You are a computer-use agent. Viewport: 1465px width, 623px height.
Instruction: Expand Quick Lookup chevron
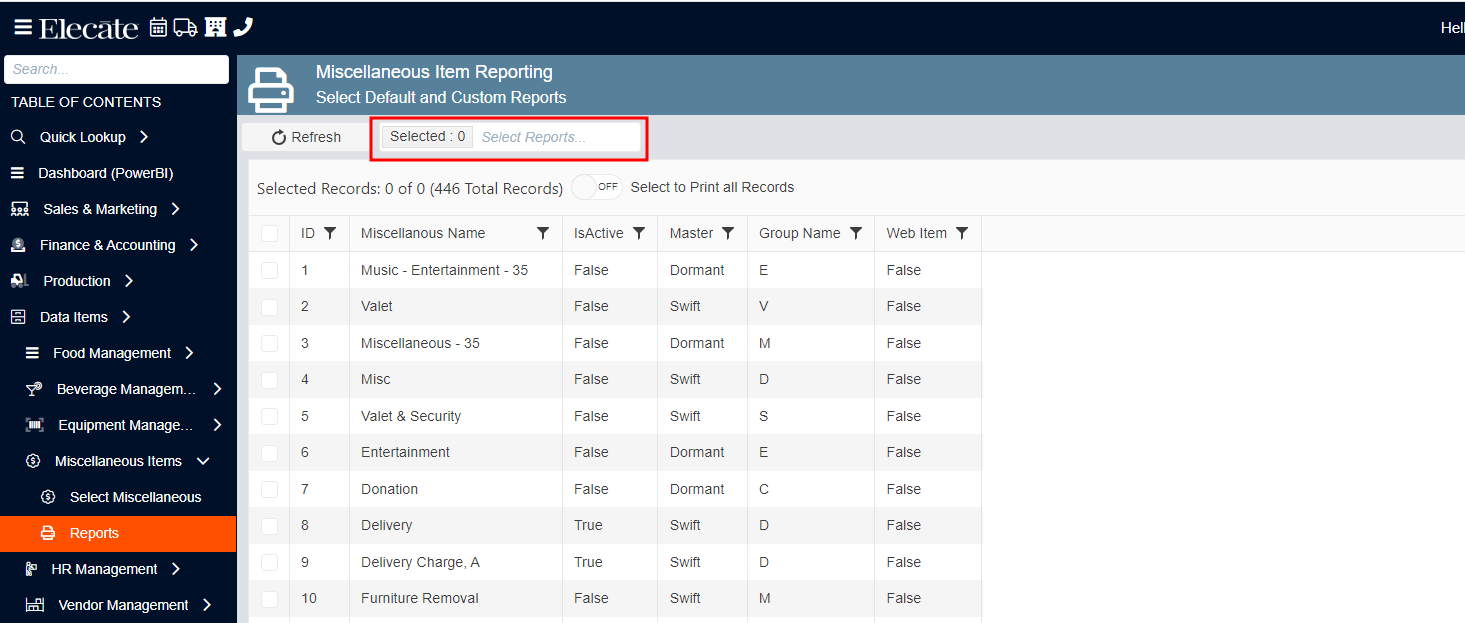(x=144, y=137)
